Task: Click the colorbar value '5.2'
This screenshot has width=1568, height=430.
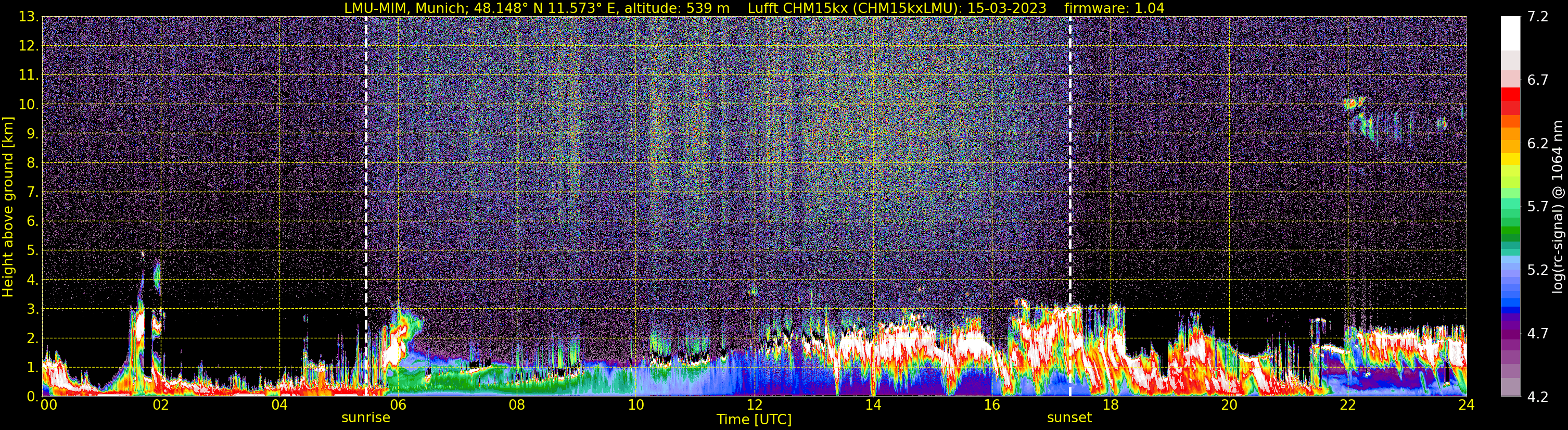Action: [x=1538, y=270]
